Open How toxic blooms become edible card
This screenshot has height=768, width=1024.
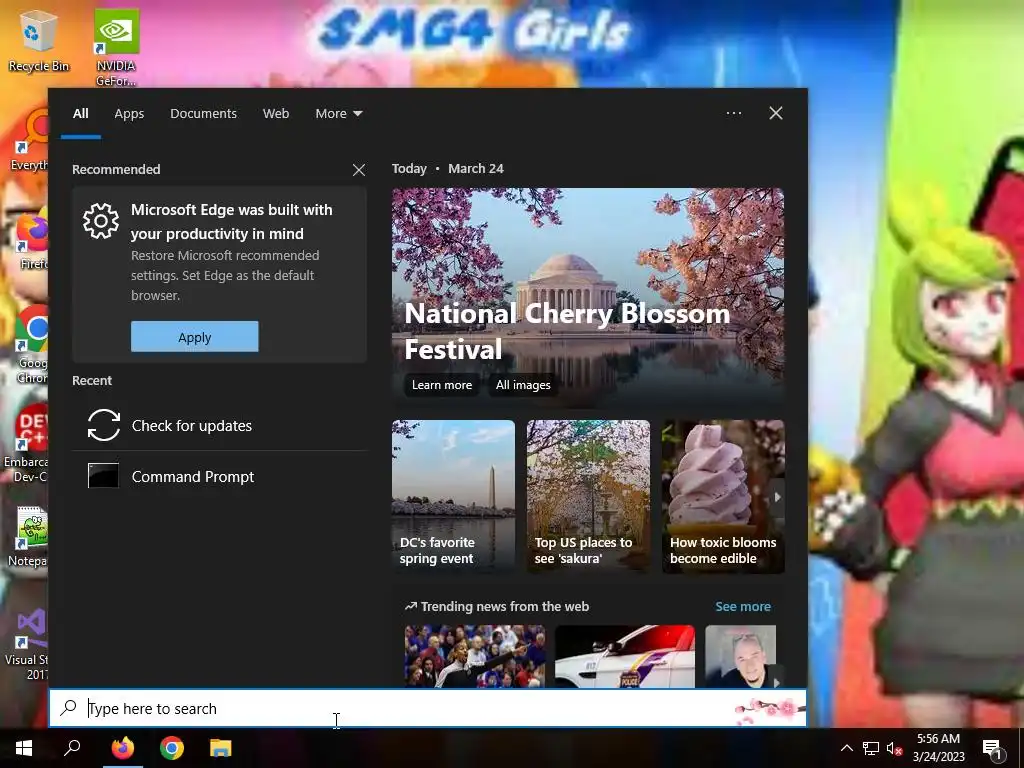tap(723, 497)
